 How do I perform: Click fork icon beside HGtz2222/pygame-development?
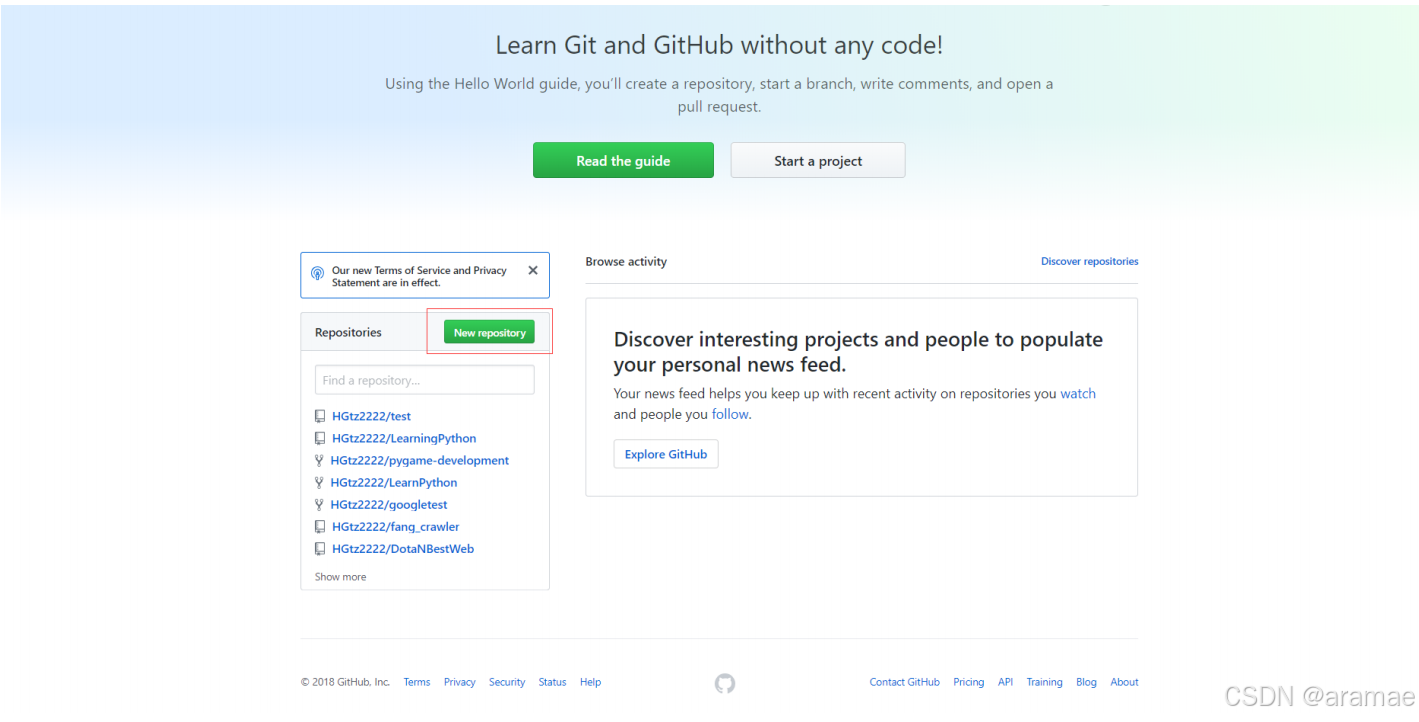coord(319,461)
